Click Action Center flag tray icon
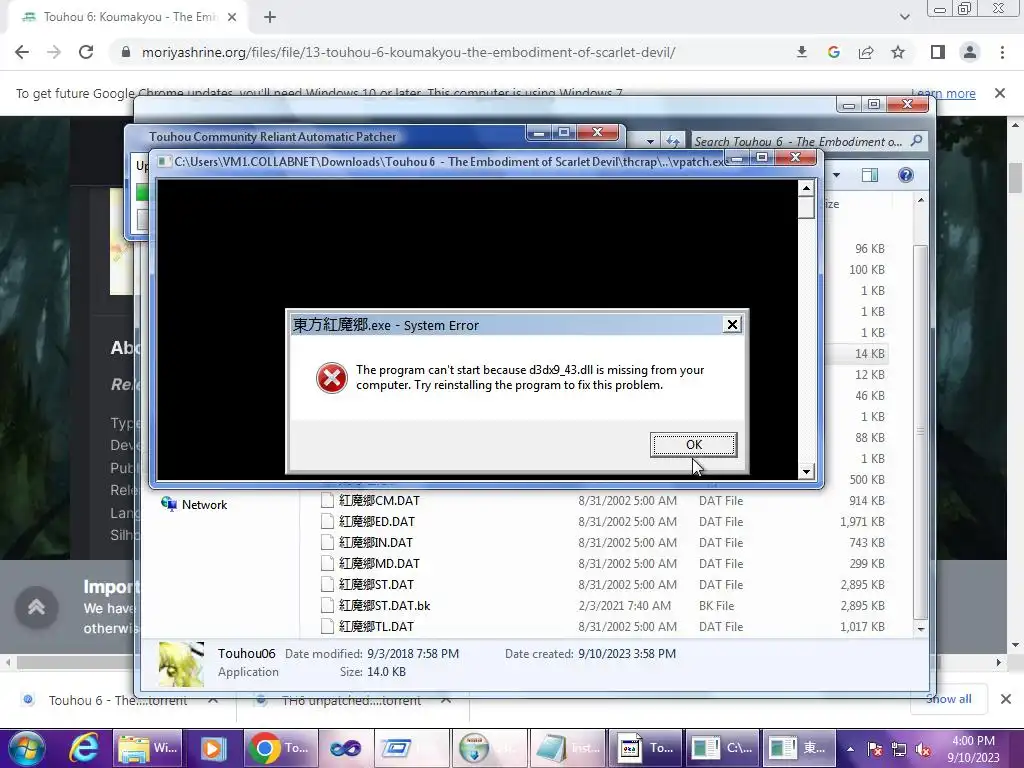Image resolution: width=1024 pixels, height=768 pixels. pos(875,749)
